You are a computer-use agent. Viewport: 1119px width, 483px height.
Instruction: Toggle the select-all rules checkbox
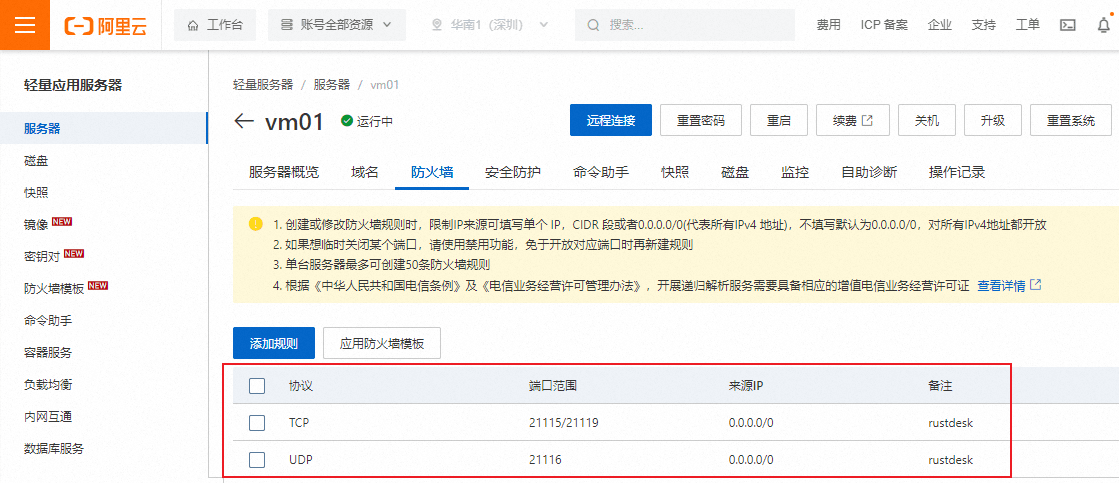pos(257,385)
